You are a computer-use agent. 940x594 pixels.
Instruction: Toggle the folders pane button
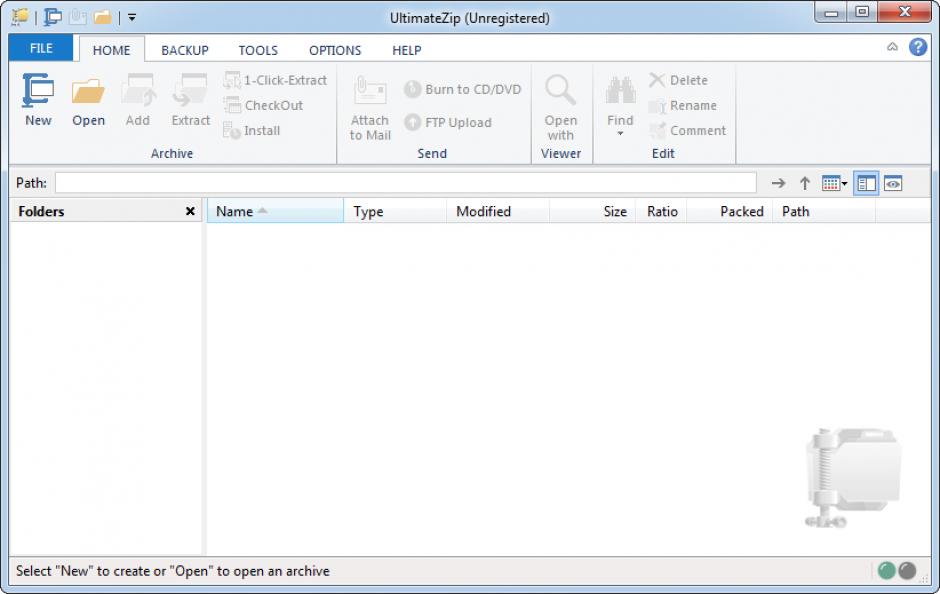[866, 183]
